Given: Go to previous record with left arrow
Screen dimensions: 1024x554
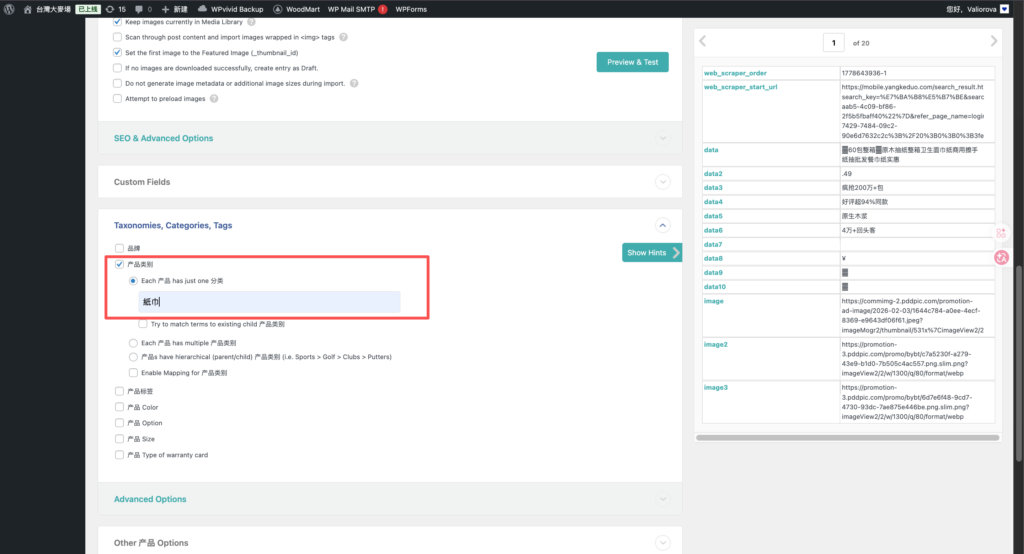Looking at the screenshot, I should tap(703, 41).
